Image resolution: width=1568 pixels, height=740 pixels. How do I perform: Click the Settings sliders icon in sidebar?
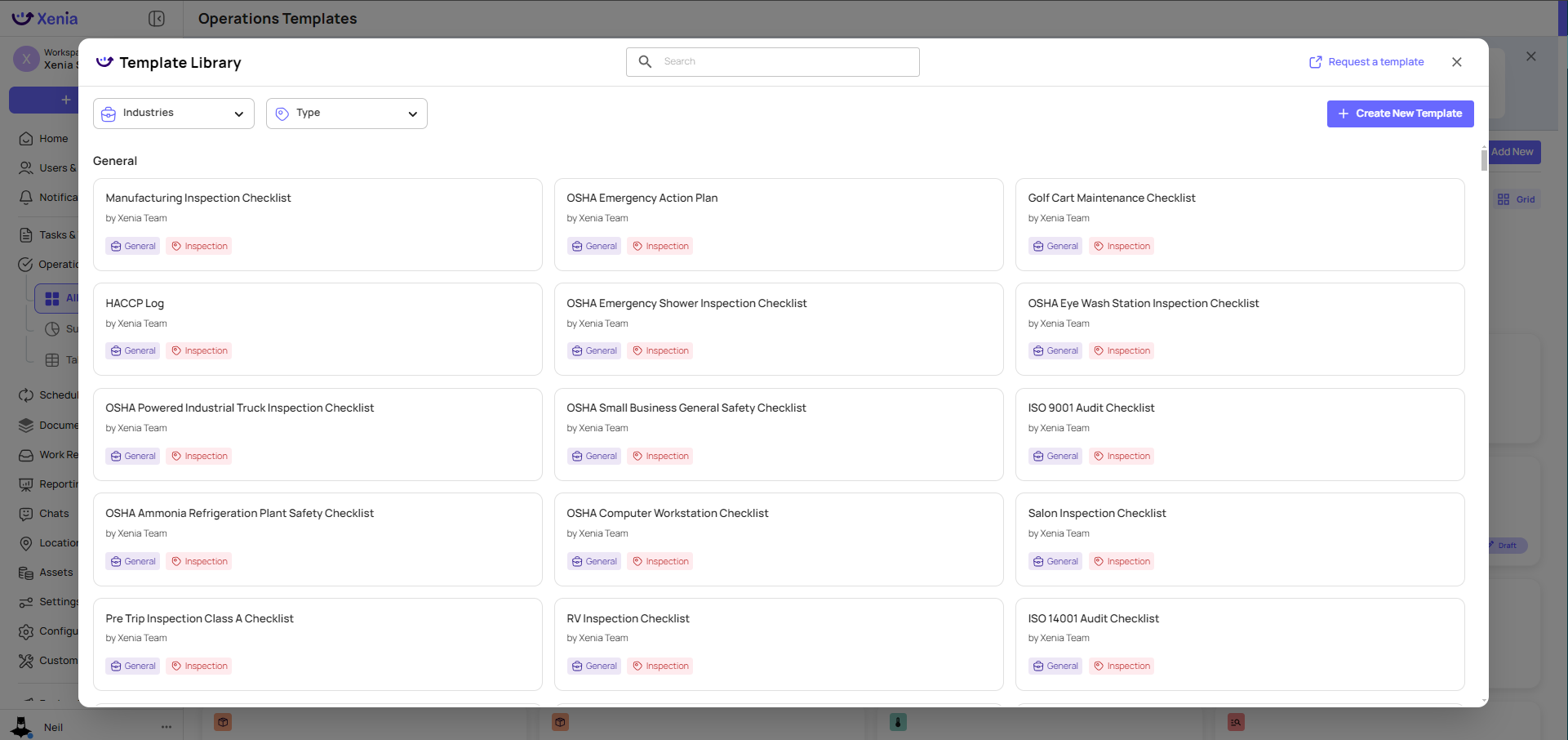(x=26, y=602)
